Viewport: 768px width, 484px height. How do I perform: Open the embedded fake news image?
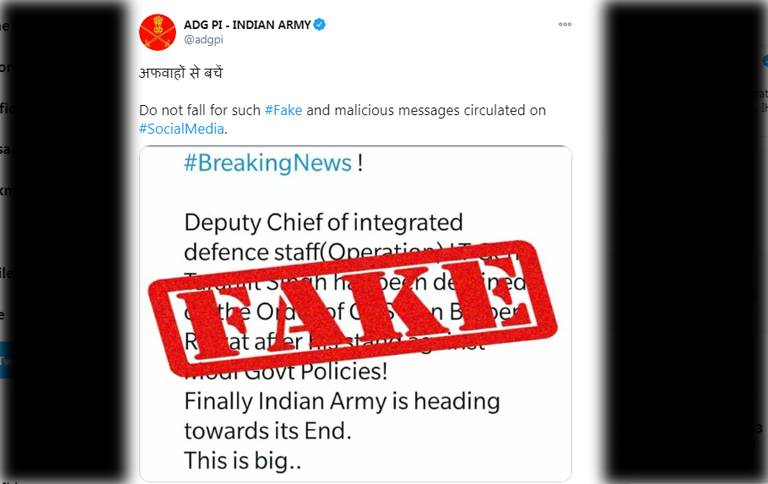[x=356, y=314]
